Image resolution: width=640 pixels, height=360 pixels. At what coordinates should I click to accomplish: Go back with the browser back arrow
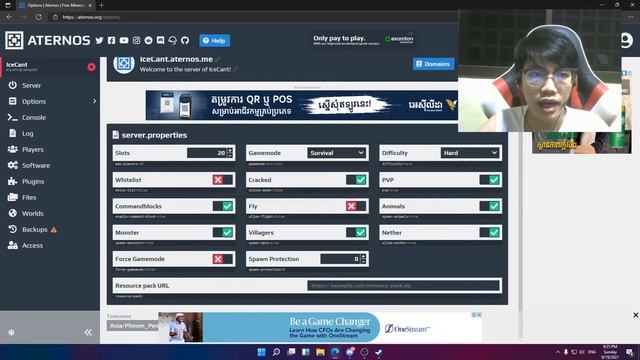(x=9, y=17)
